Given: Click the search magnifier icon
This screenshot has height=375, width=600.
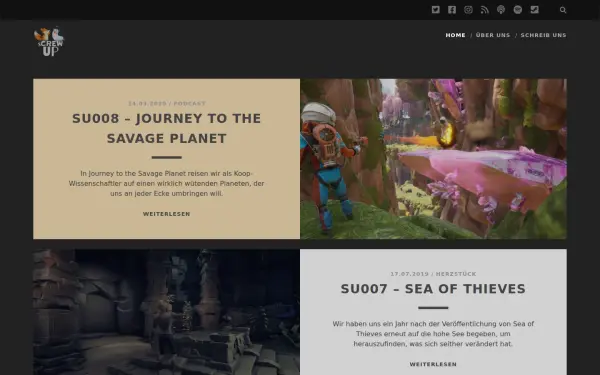Looking at the screenshot, I should [563, 10].
